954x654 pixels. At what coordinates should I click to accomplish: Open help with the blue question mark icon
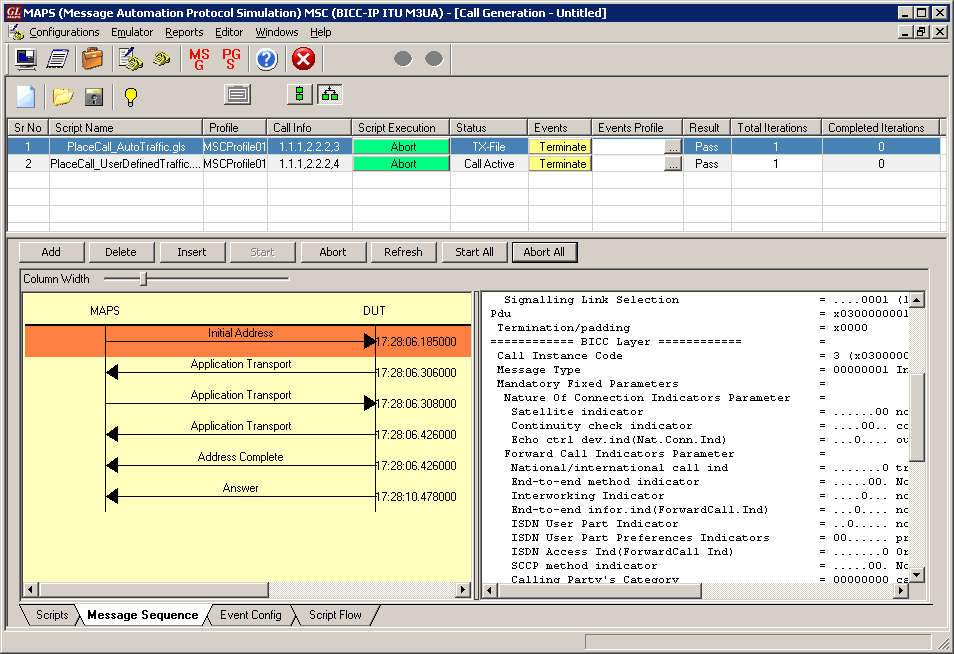(x=266, y=59)
